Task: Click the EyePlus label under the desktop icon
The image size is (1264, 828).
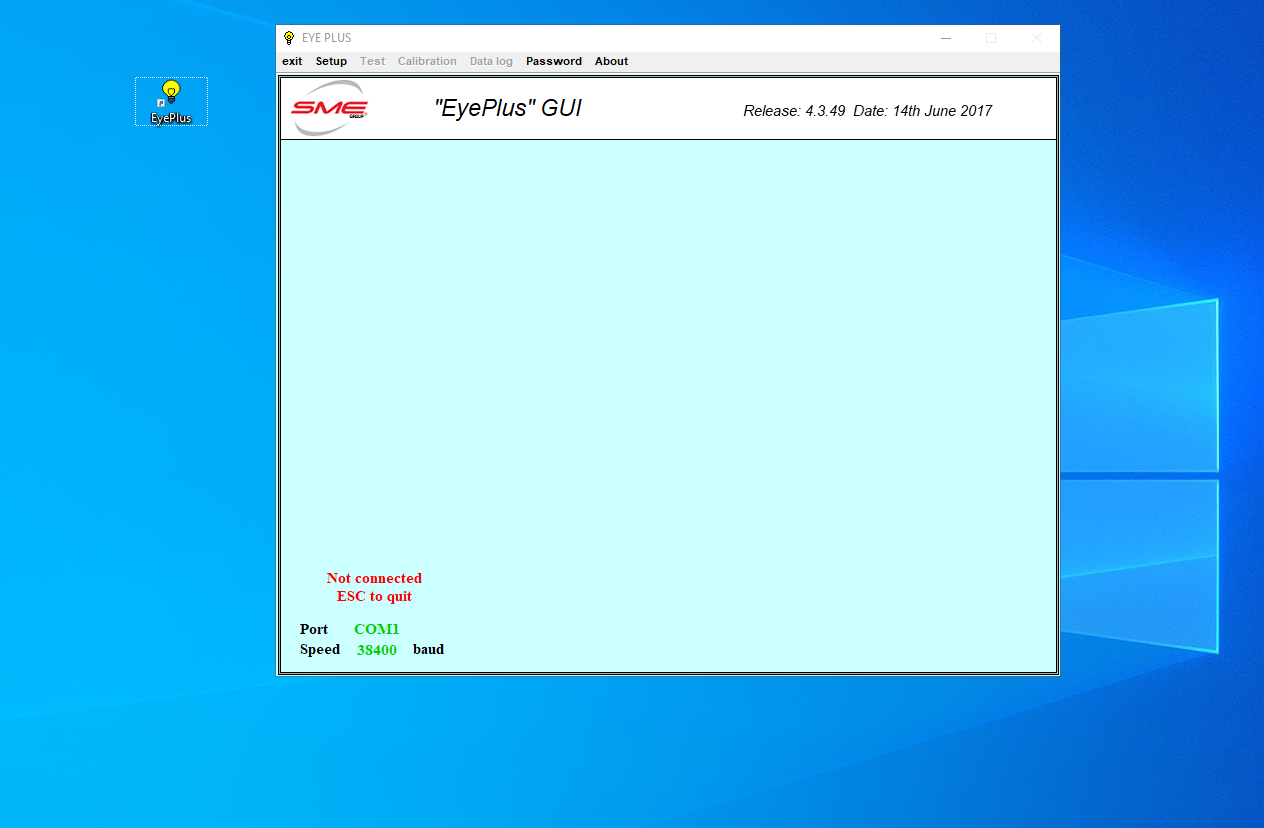Action: click(x=170, y=118)
